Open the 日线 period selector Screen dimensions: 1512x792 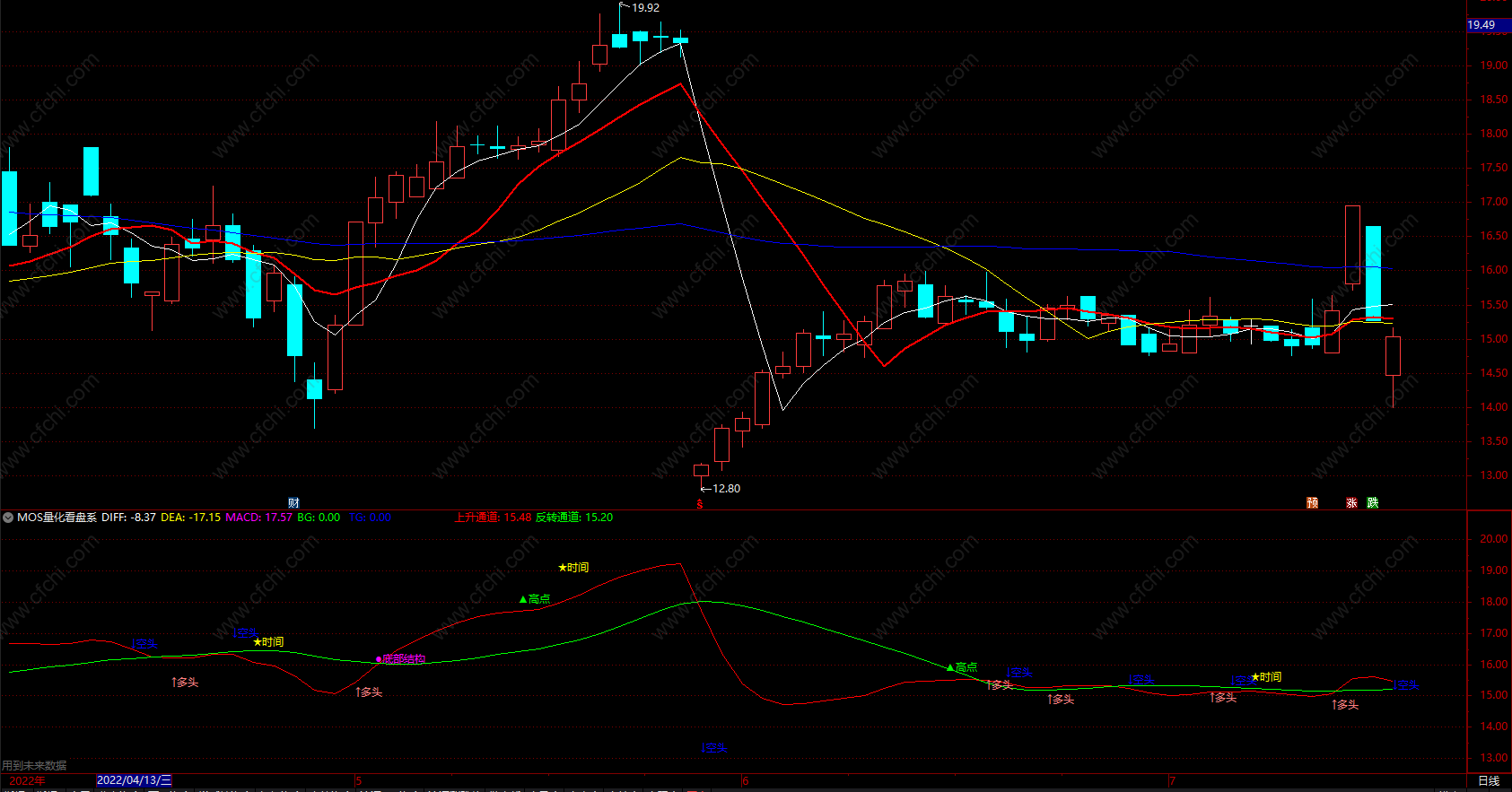(1489, 781)
